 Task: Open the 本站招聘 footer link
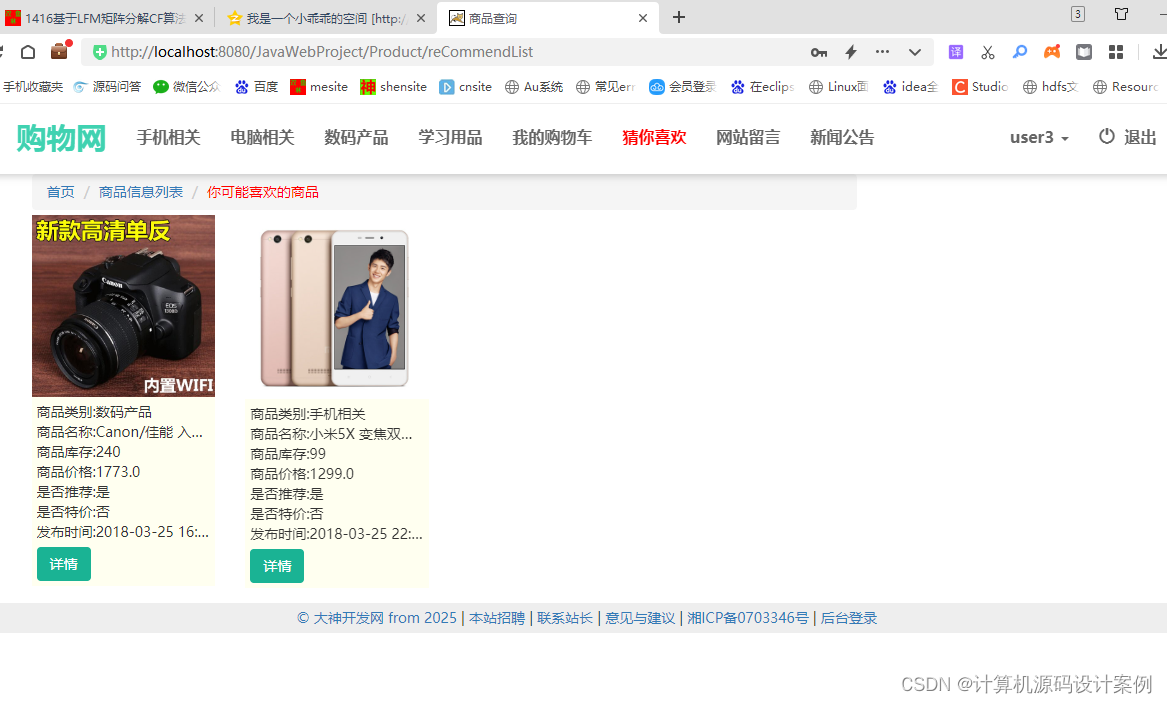496,618
